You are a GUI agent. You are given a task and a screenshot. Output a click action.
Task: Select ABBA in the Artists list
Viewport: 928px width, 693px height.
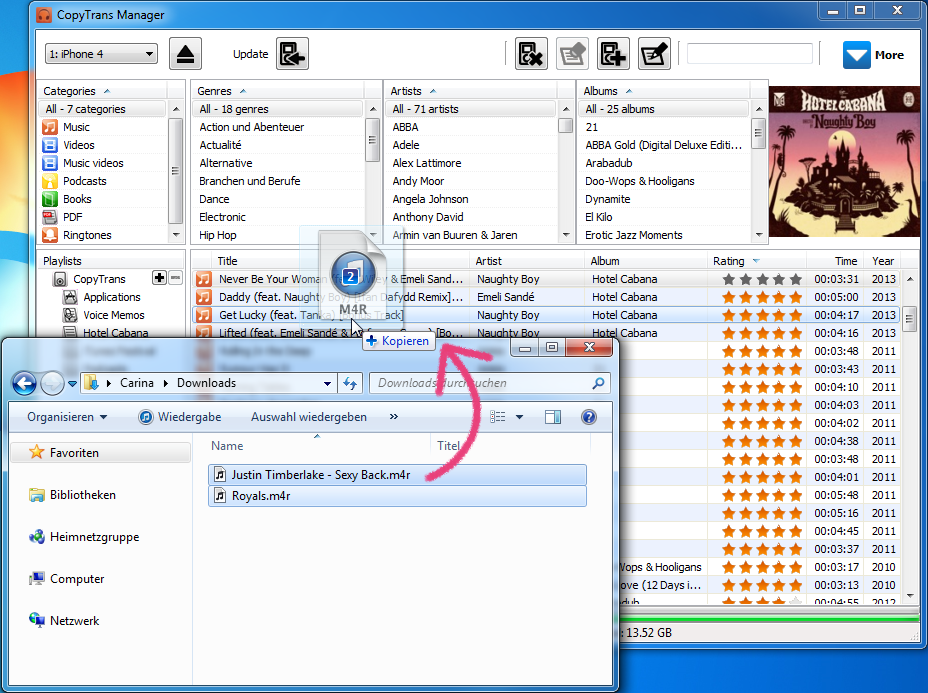pos(405,127)
